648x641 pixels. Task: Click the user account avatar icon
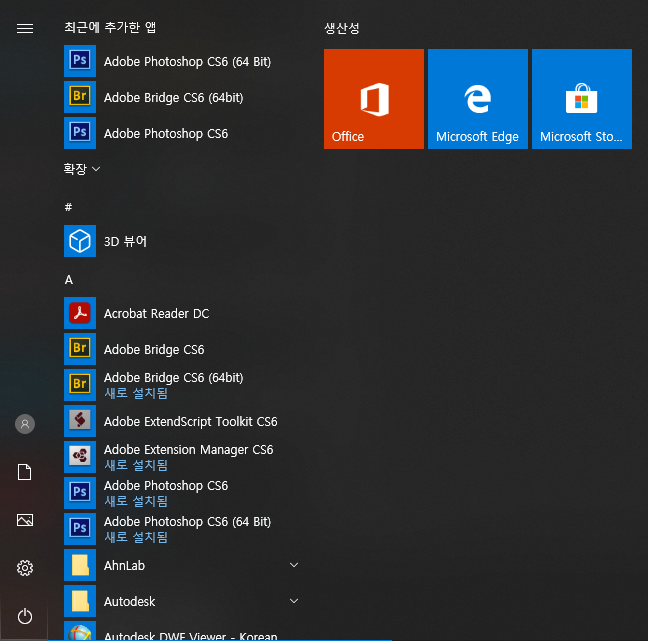pos(25,424)
